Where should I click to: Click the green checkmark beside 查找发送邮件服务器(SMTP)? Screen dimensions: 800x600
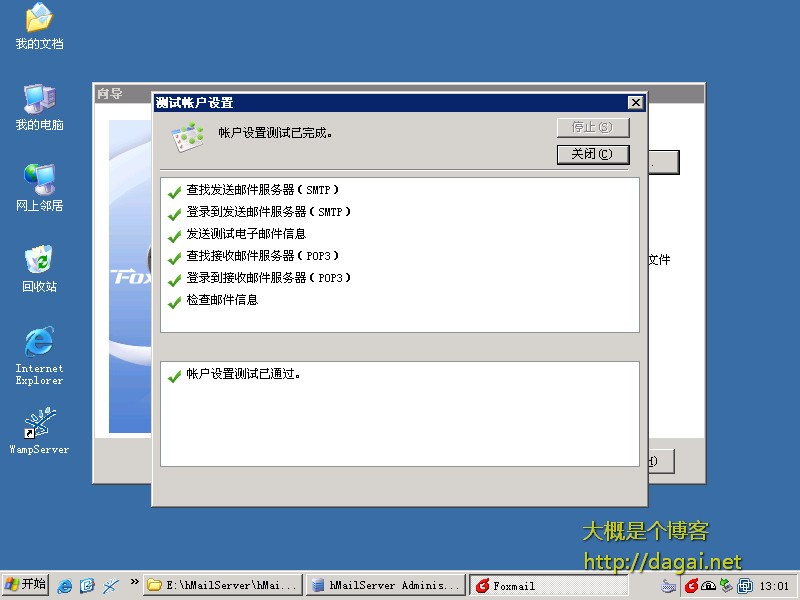pyautogui.click(x=174, y=190)
